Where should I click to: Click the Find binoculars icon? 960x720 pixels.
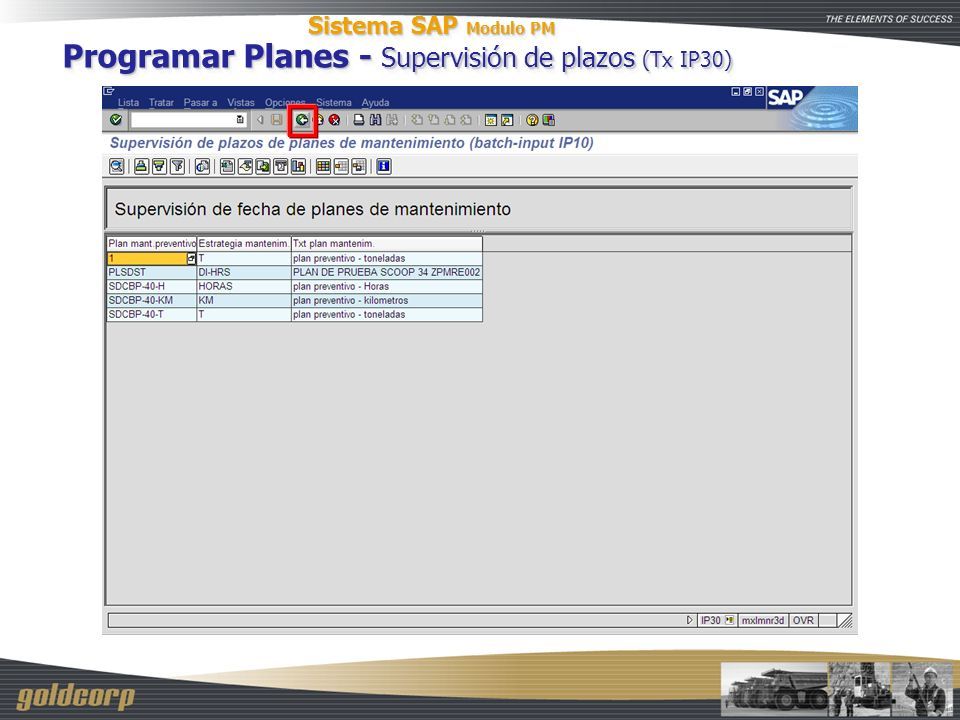375,120
